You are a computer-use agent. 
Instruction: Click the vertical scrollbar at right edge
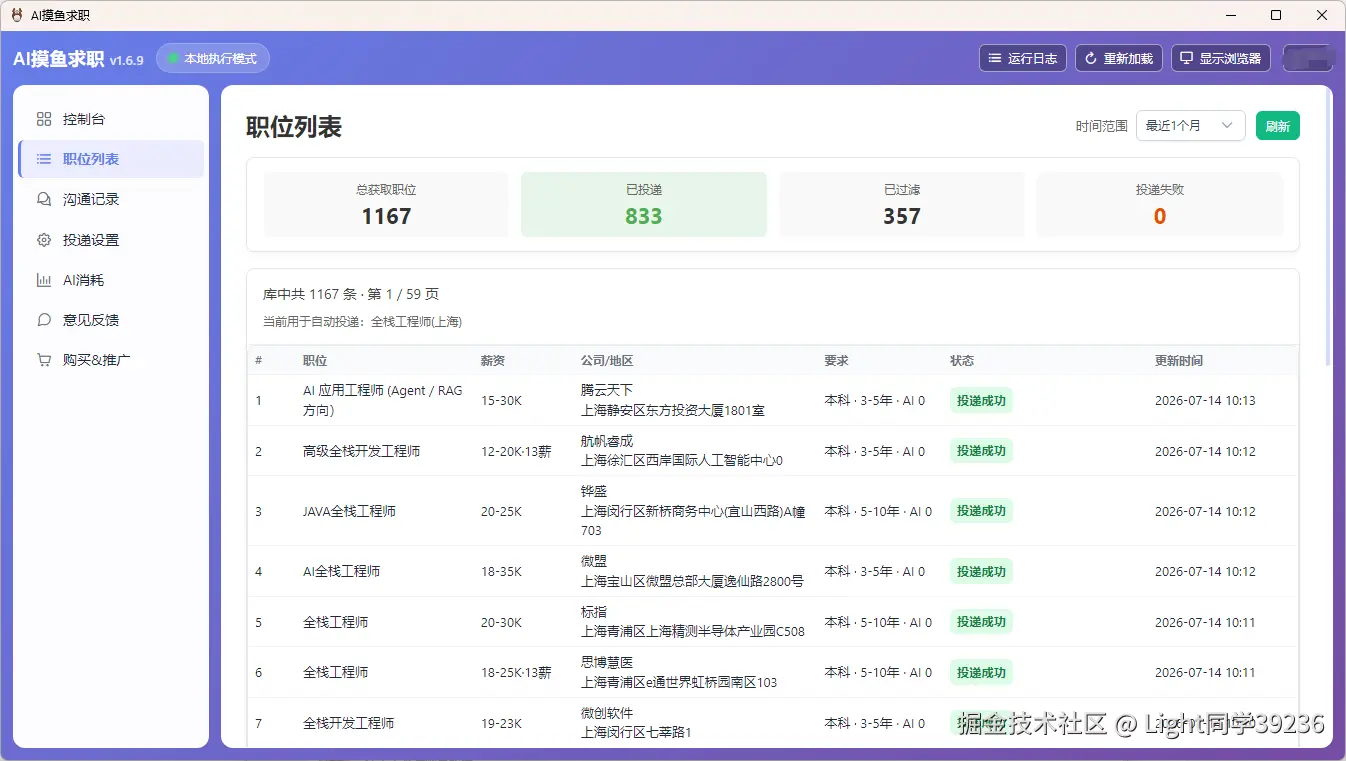1328,225
